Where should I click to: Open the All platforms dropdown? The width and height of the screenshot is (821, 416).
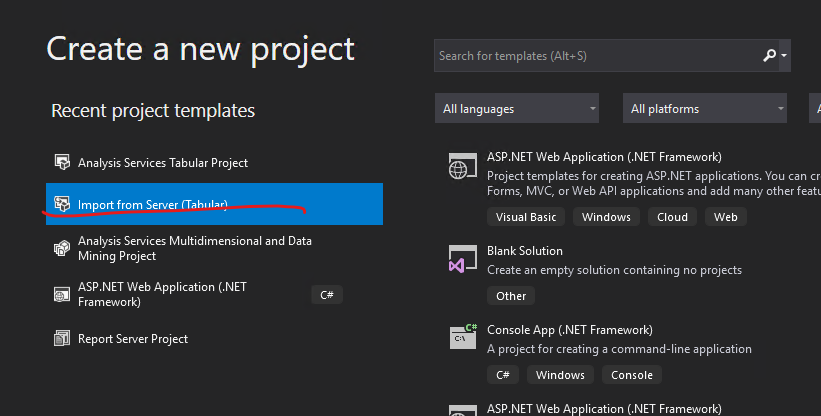[705, 108]
